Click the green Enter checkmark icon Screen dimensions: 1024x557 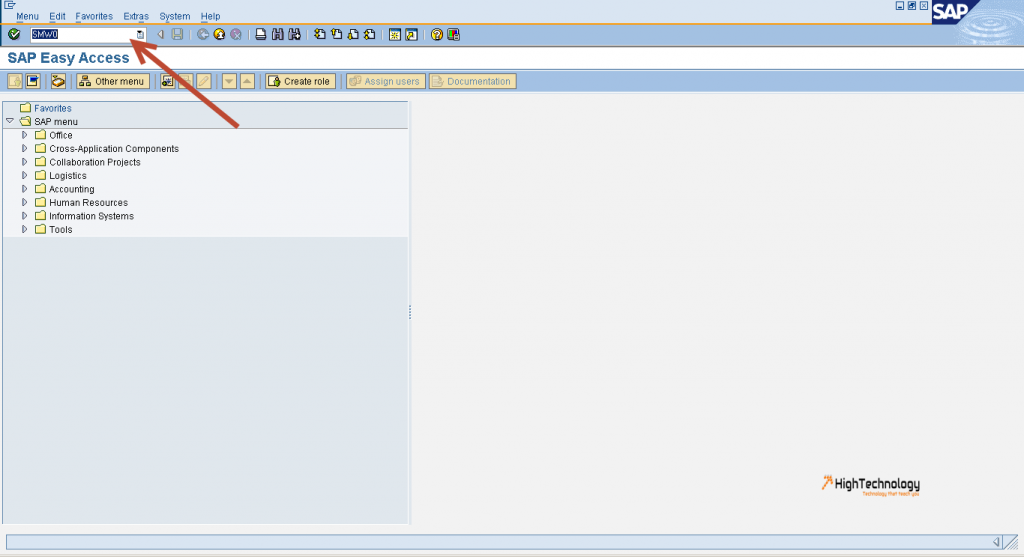[14, 34]
